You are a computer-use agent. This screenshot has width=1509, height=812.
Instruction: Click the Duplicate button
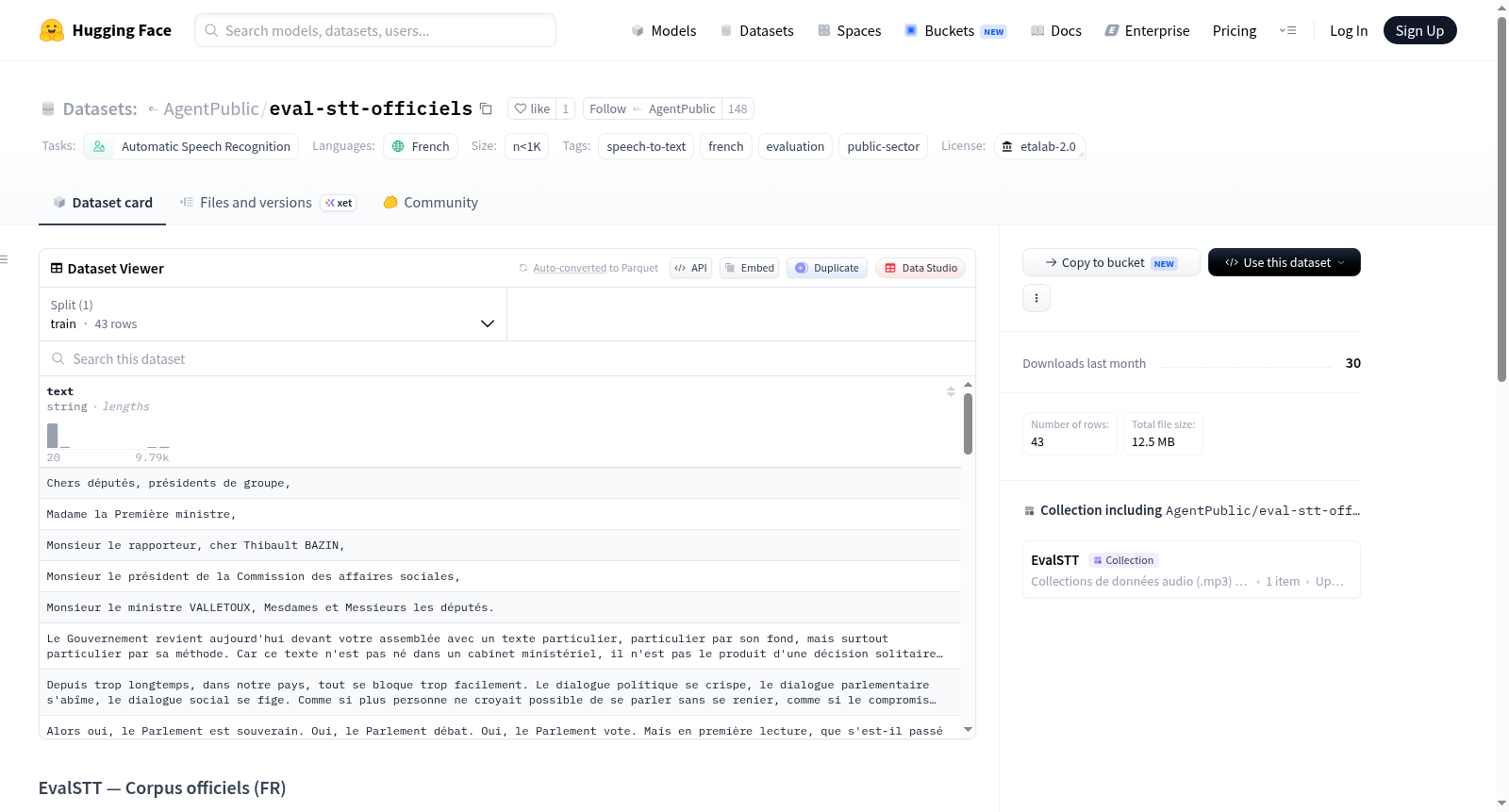(x=827, y=268)
